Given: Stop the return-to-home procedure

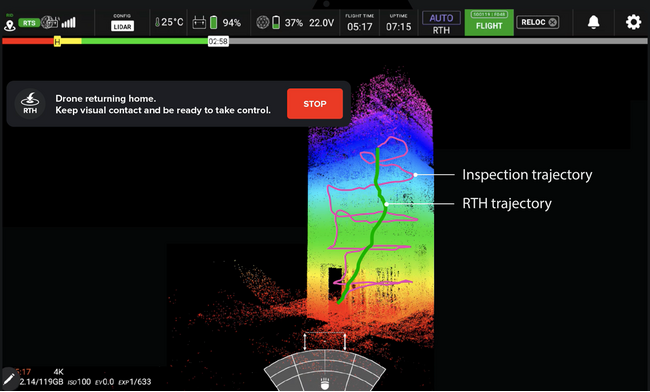Looking at the screenshot, I should [315, 104].
